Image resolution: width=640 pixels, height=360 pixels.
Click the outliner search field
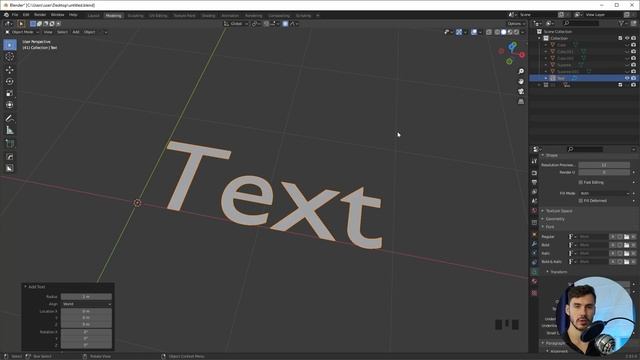pyautogui.click(x=581, y=24)
